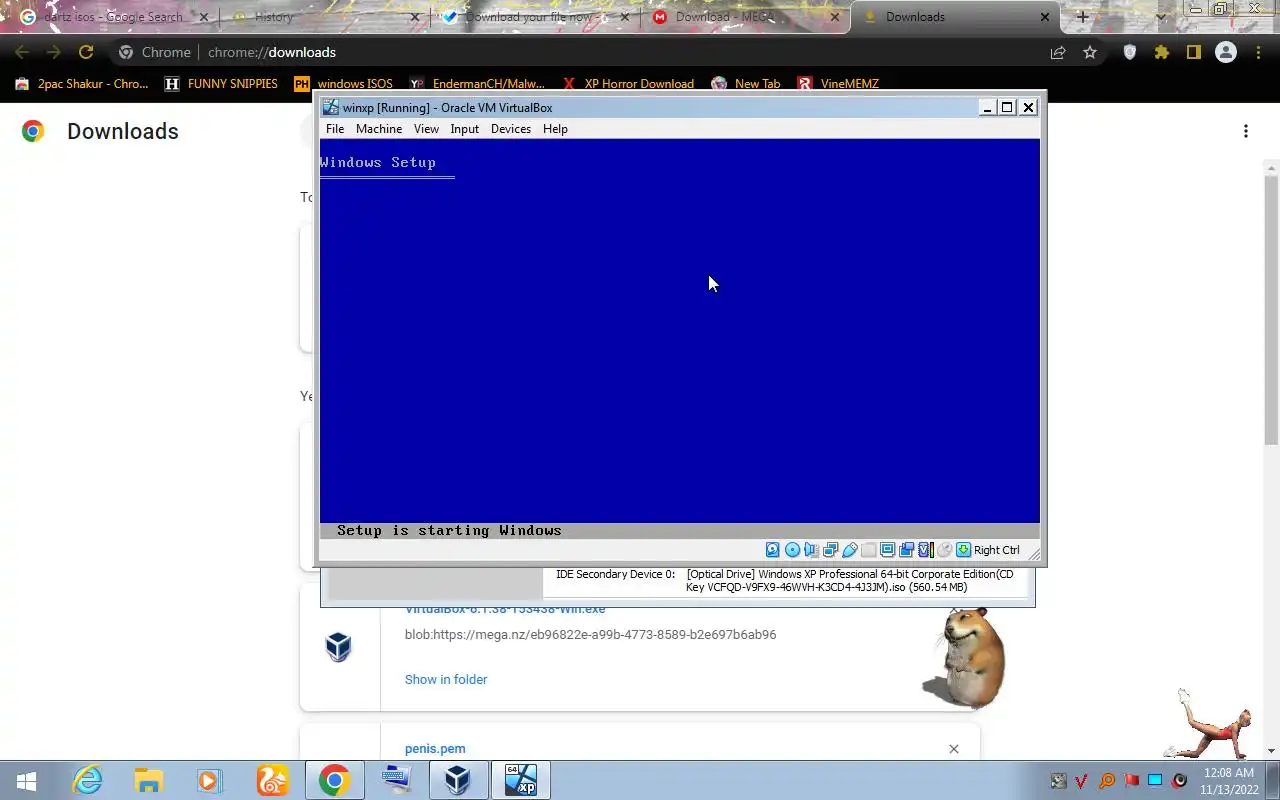Open the FUNNY SNIPPIES bookmark
This screenshot has width=1280, height=800.
[221, 84]
